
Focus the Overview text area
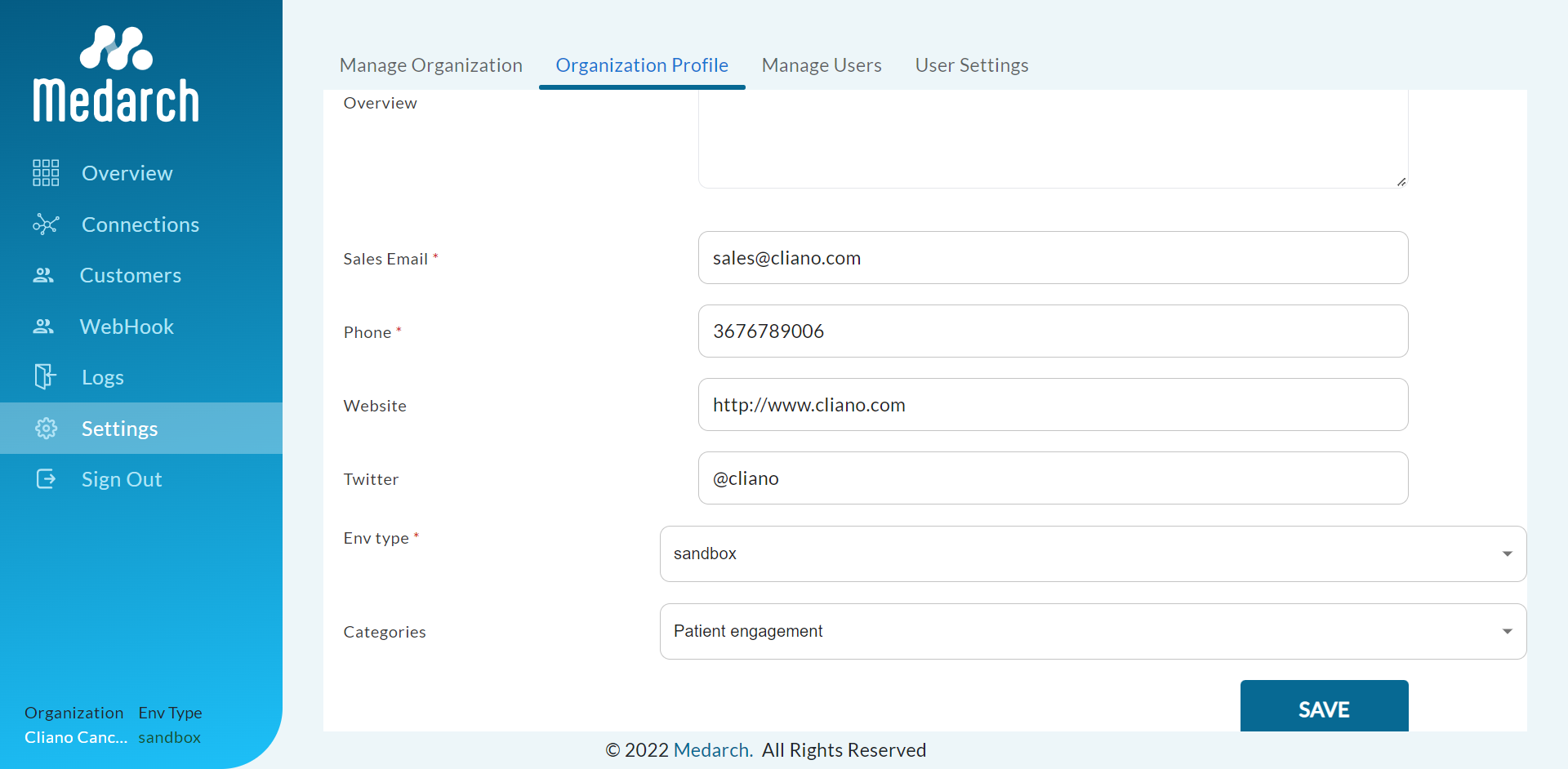(1053, 139)
